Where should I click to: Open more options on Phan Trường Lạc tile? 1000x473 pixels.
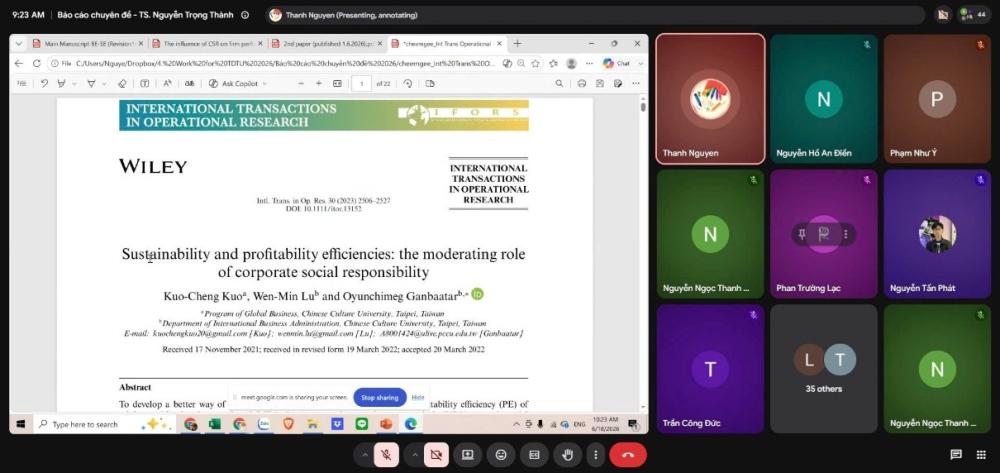[846, 234]
